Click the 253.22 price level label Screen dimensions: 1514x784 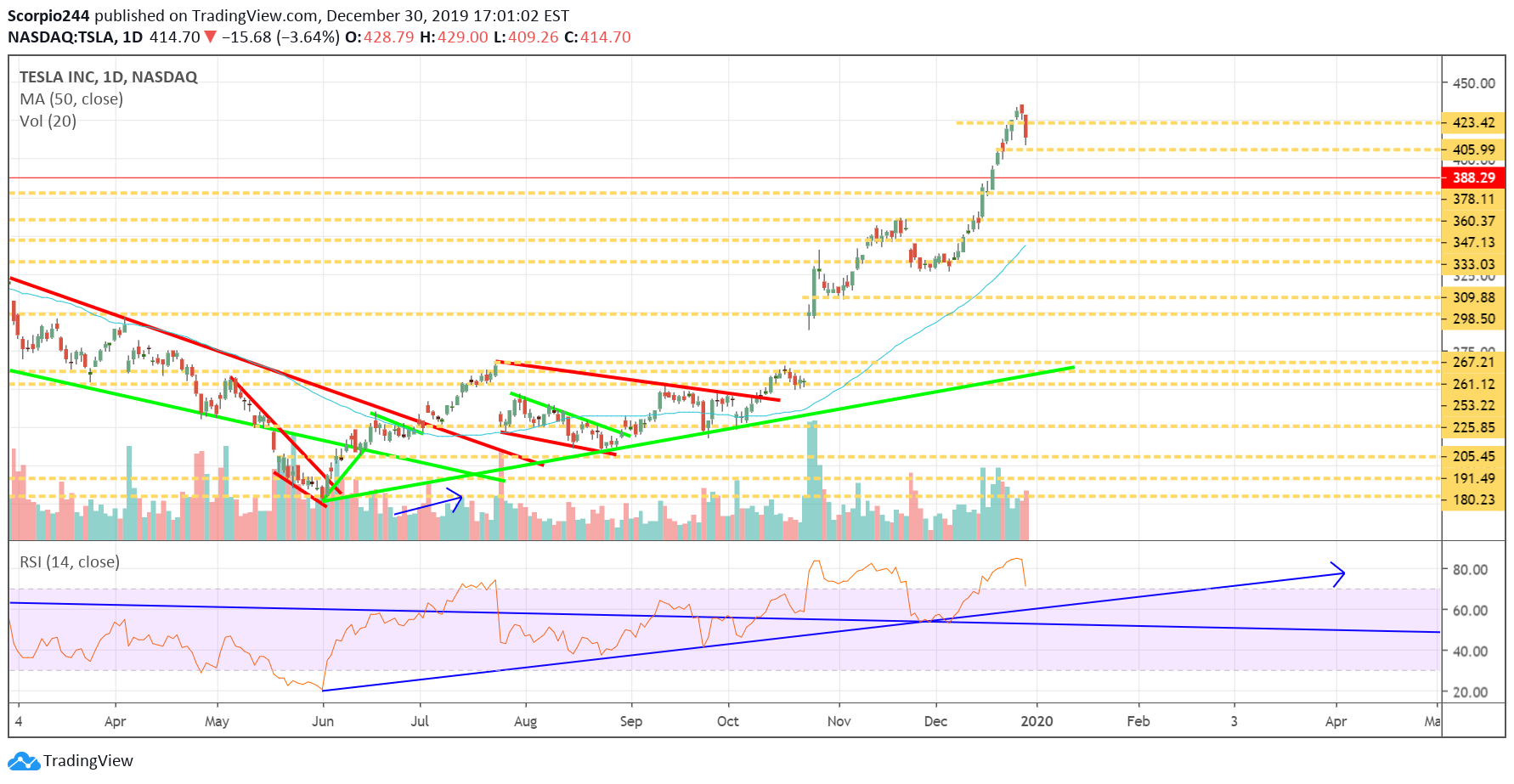point(1473,406)
